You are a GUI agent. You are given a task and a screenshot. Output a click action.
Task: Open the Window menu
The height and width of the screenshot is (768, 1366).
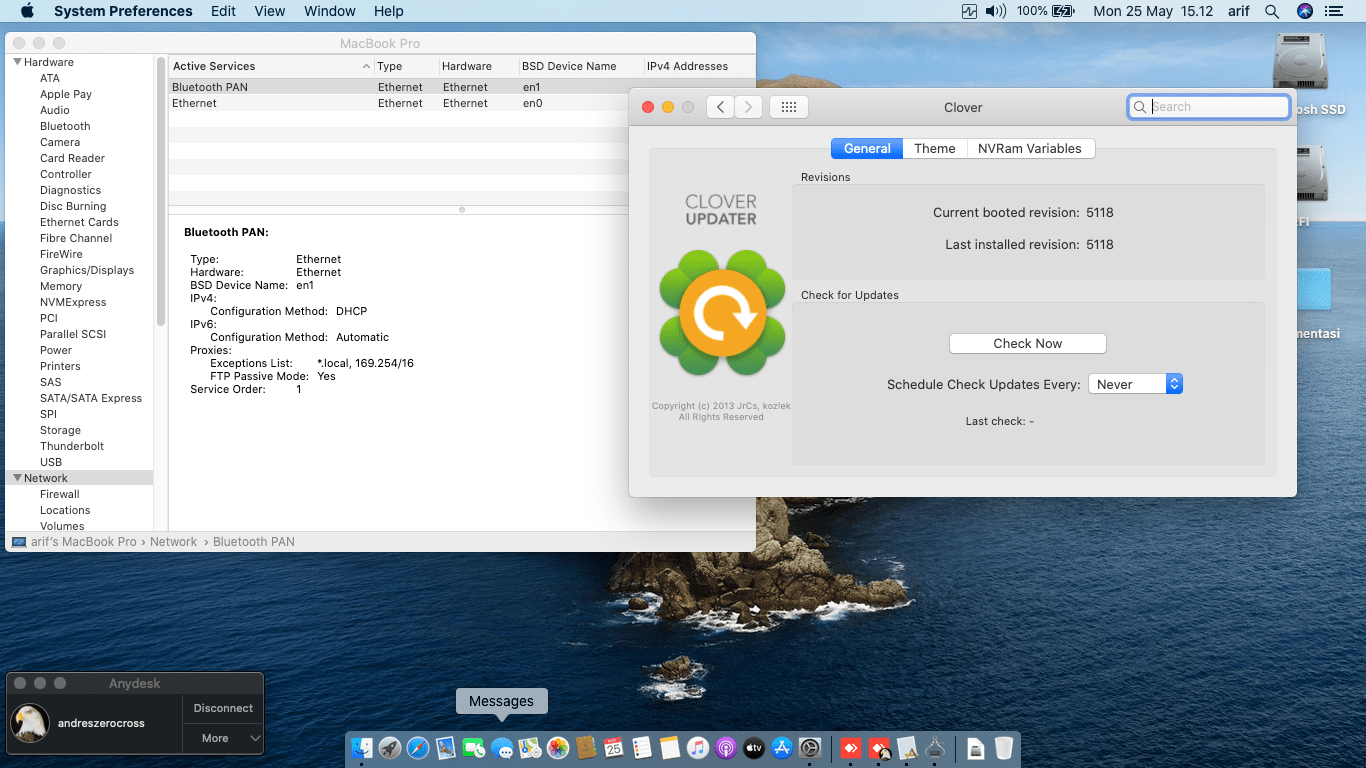click(x=330, y=11)
